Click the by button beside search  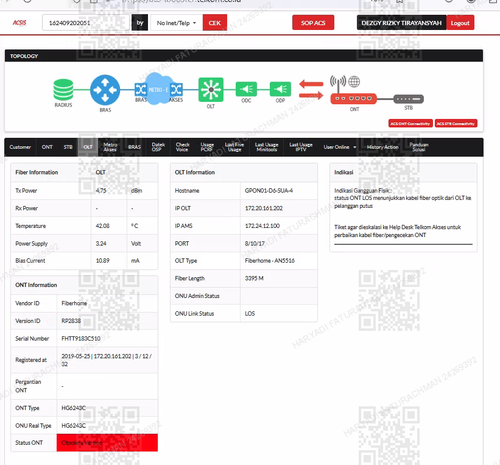pyautogui.click(x=140, y=23)
